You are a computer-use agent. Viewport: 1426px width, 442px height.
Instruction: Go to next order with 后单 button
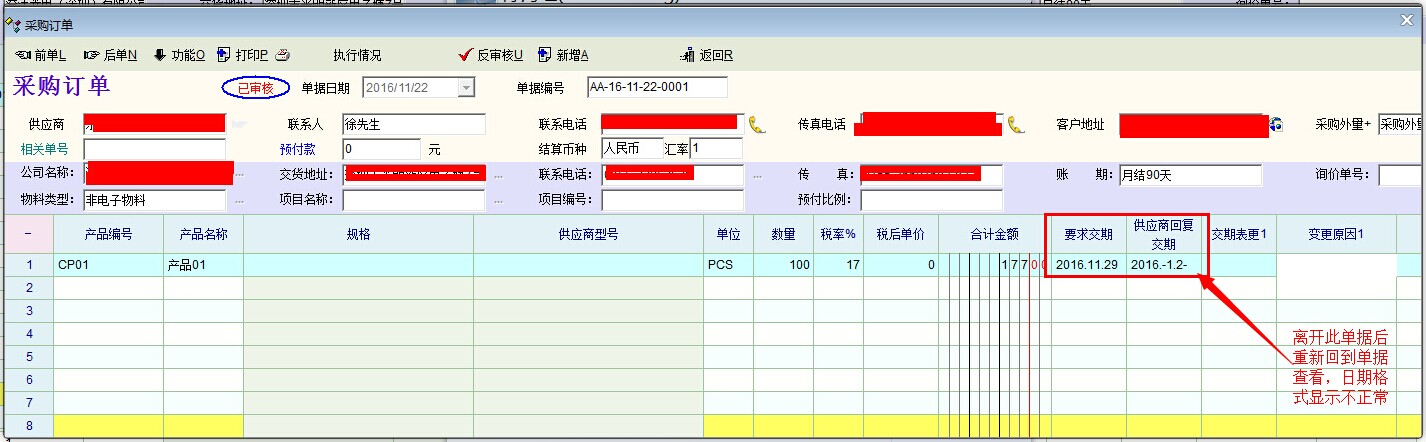[111, 55]
